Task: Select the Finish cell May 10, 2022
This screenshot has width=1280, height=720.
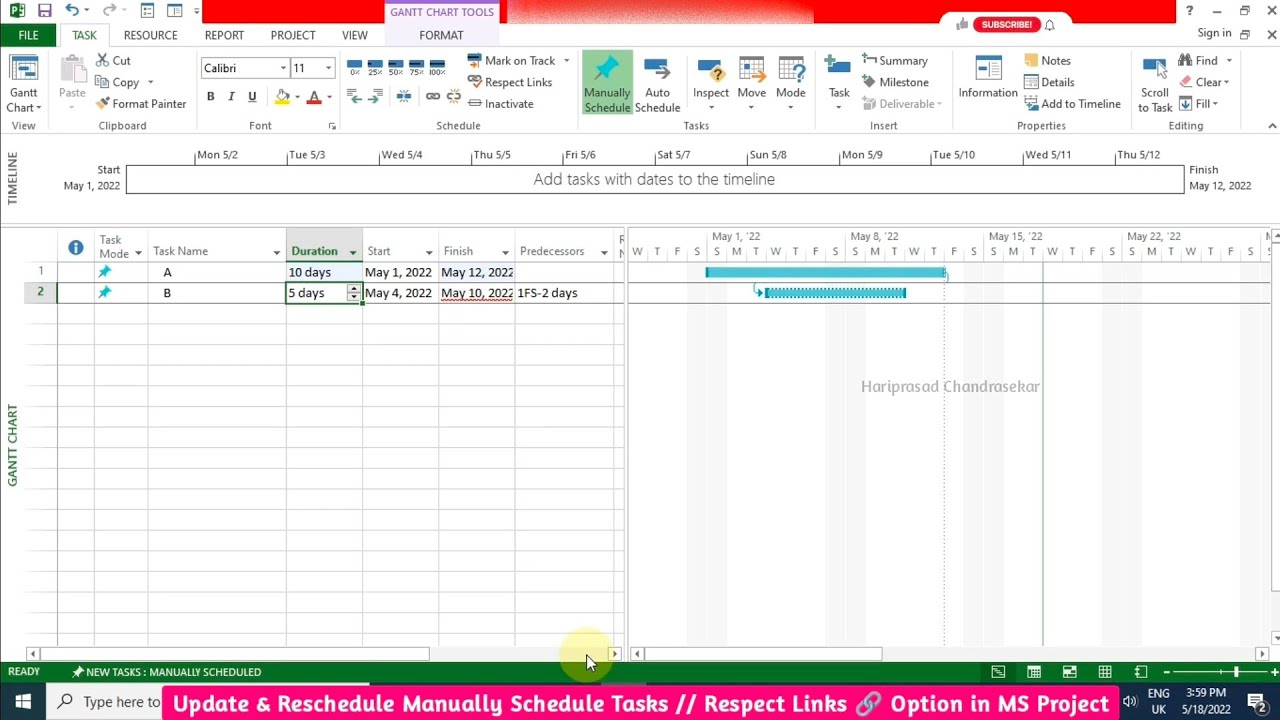Action: pos(476,293)
